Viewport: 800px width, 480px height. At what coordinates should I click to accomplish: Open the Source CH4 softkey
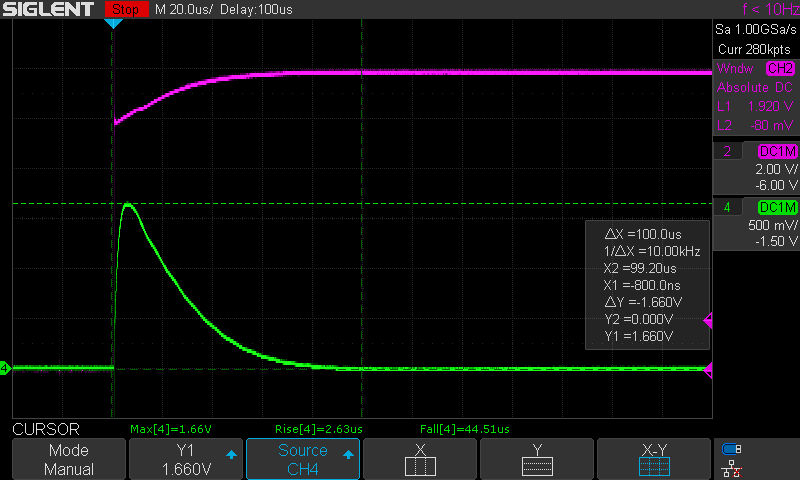303,459
